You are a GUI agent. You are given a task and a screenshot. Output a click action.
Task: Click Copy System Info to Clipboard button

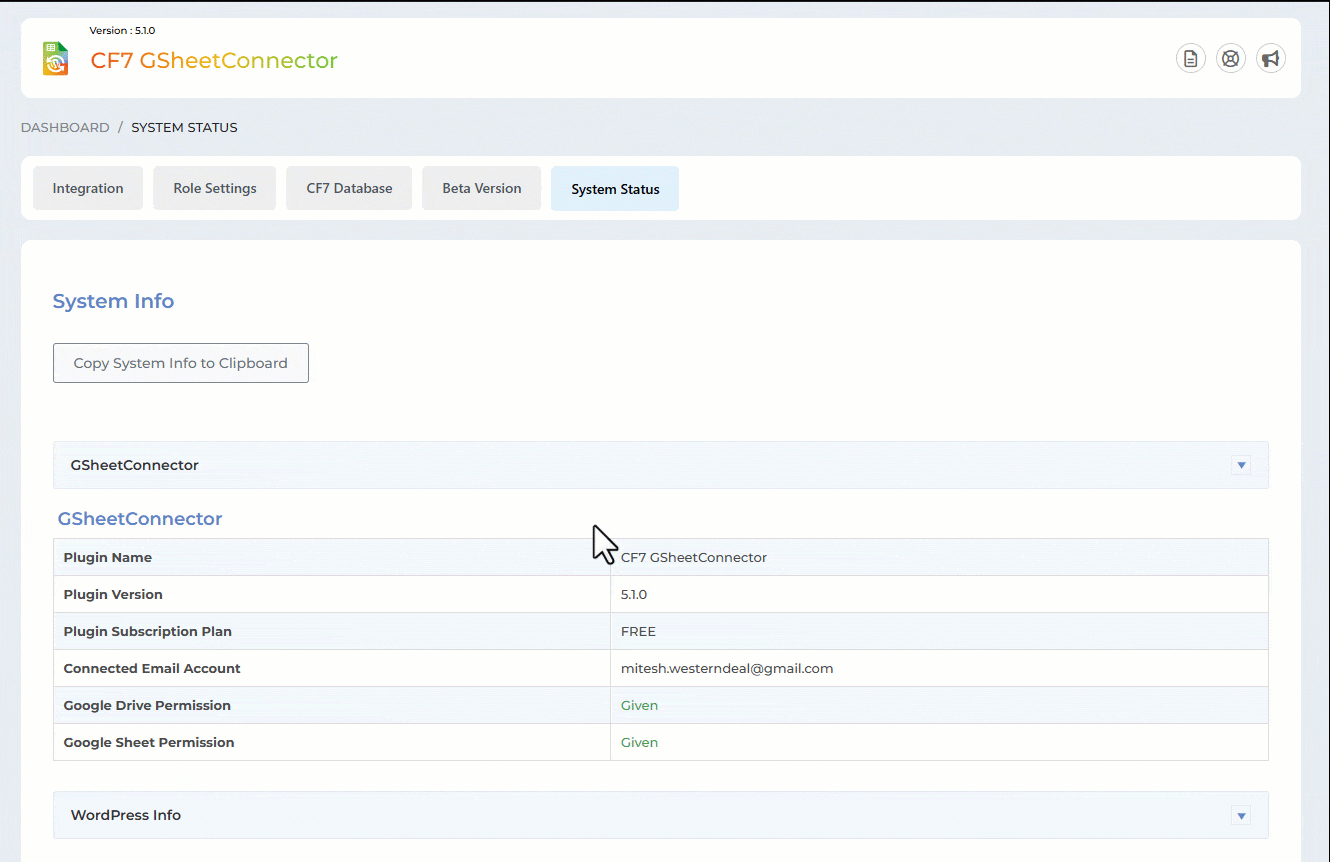(181, 363)
